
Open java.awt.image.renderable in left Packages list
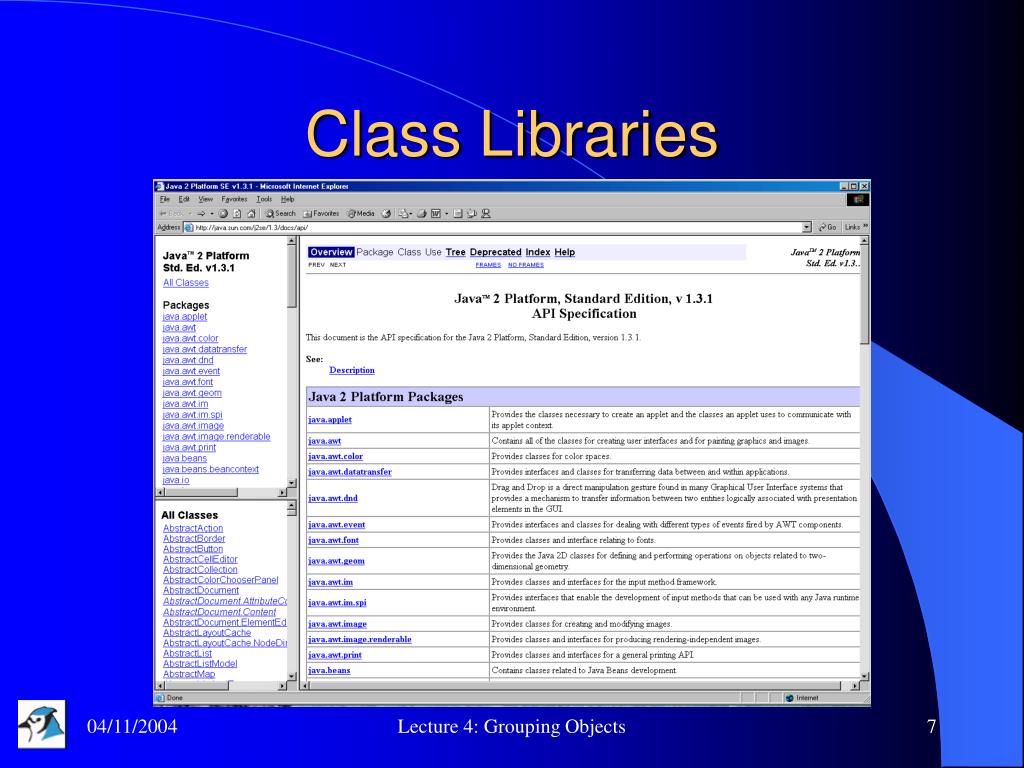point(216,437)
